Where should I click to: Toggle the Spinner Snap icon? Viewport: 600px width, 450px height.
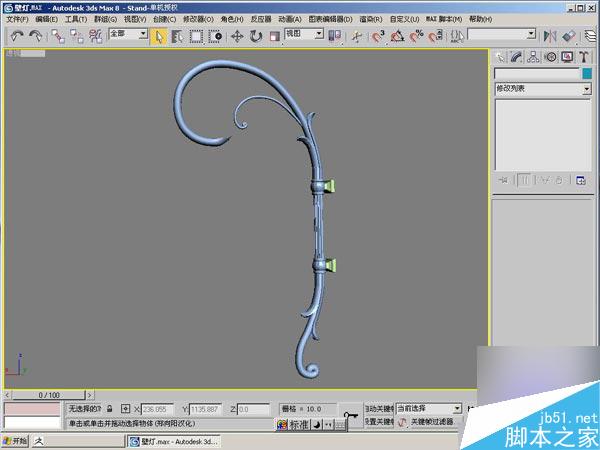tap(435, 36)
